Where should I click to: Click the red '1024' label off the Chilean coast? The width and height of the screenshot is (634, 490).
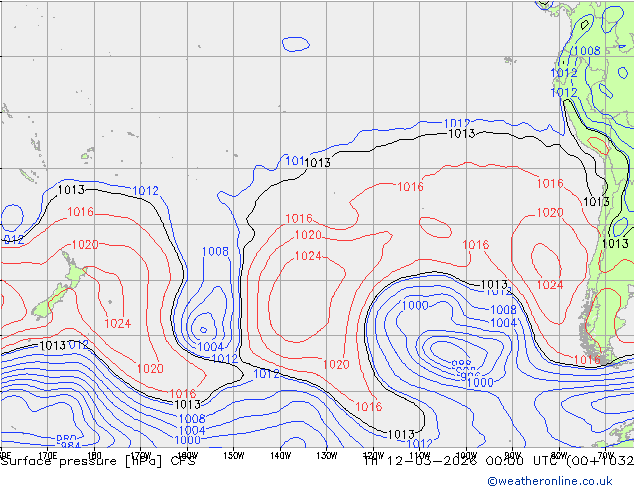pyautogui.click(x=550, y=285)
